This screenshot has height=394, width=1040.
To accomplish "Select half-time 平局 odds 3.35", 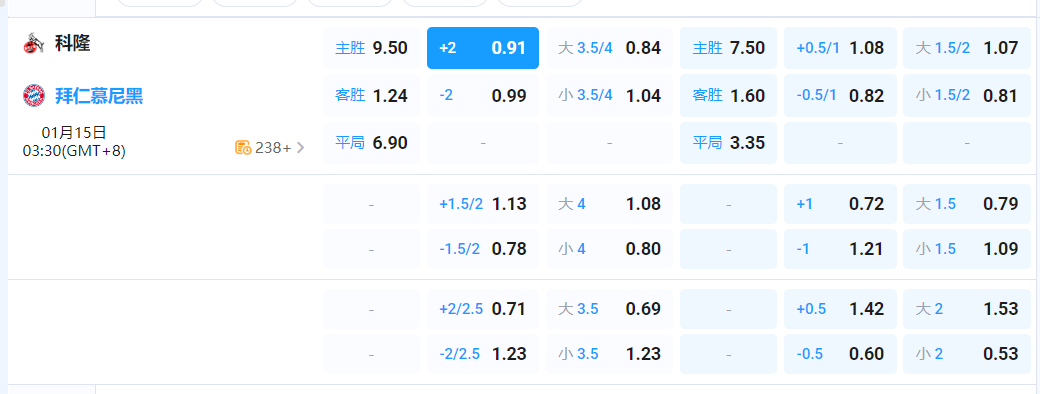I will [728, 143].
